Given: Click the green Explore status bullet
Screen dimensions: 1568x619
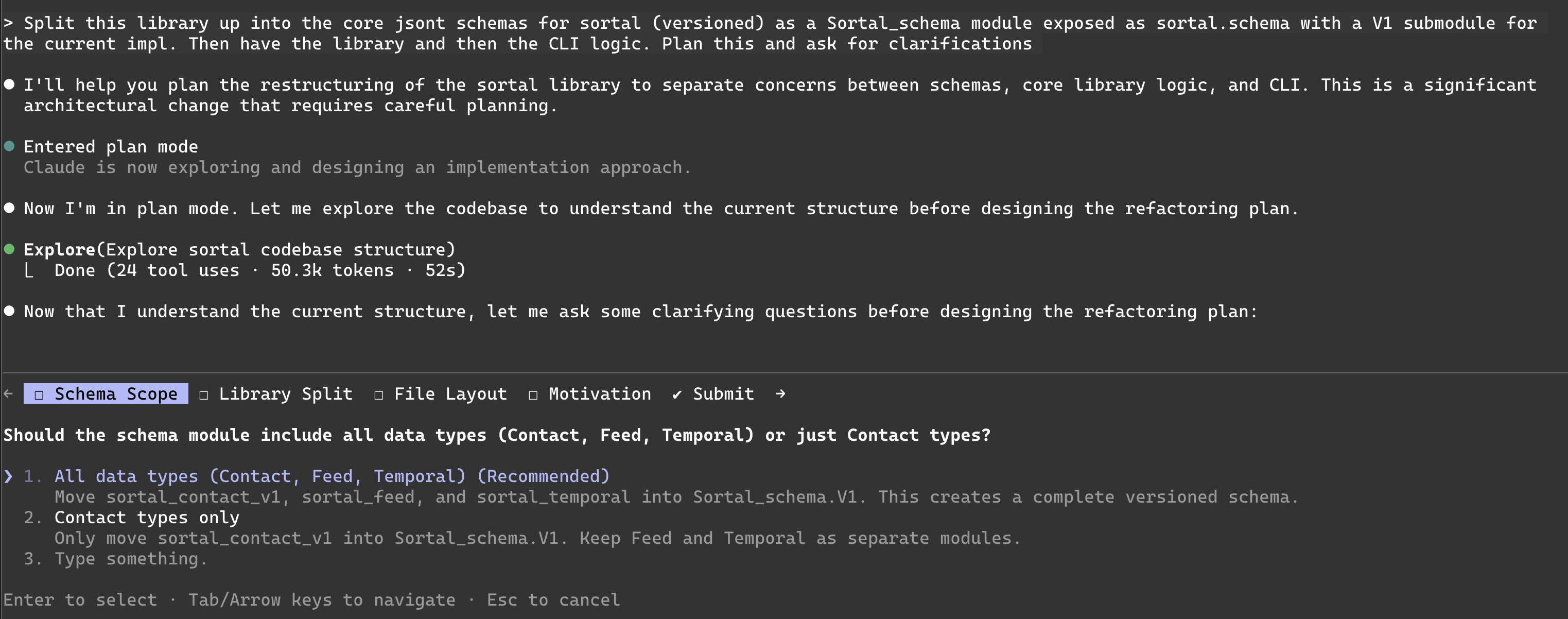Looking at the screenshot, I should pyautogui.click(x=9, y=249).
